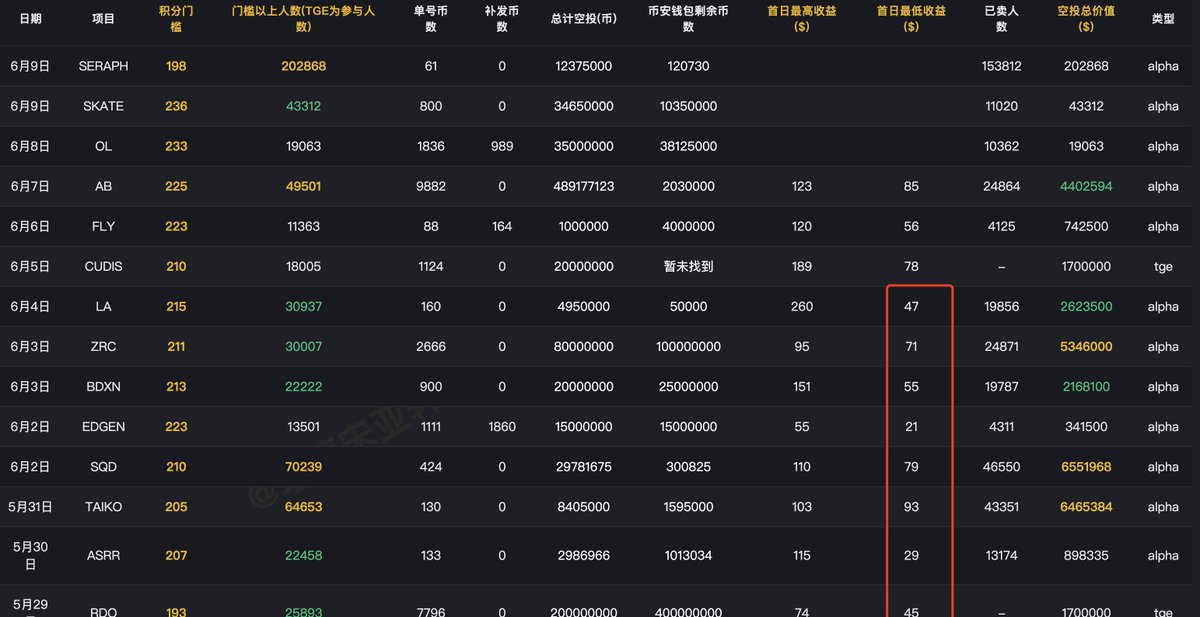The image size is (1200, 617).
Task: Select AB's total airdrop "489177123"
Action: click(x=583, y=186)
